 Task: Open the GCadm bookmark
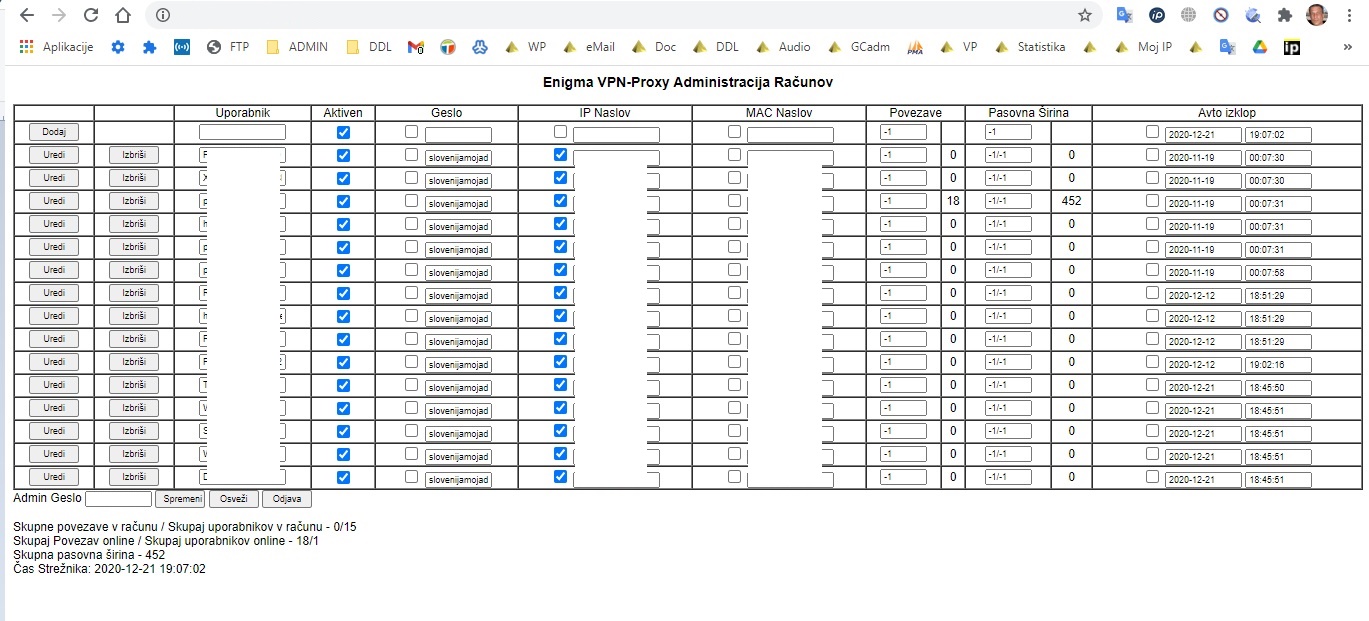point(861,47)
